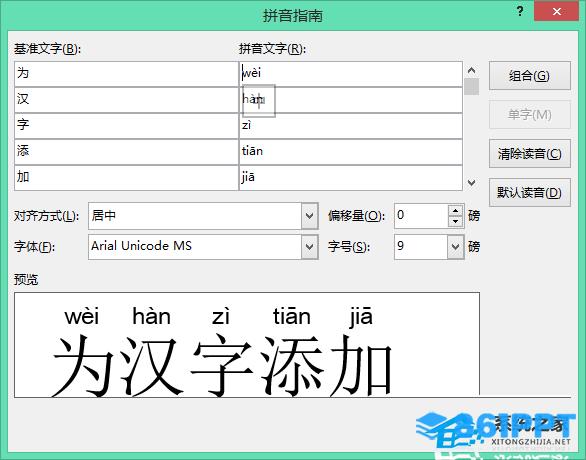
Task: Click the 清除读音(C) button
Action: tap(530, 154)
